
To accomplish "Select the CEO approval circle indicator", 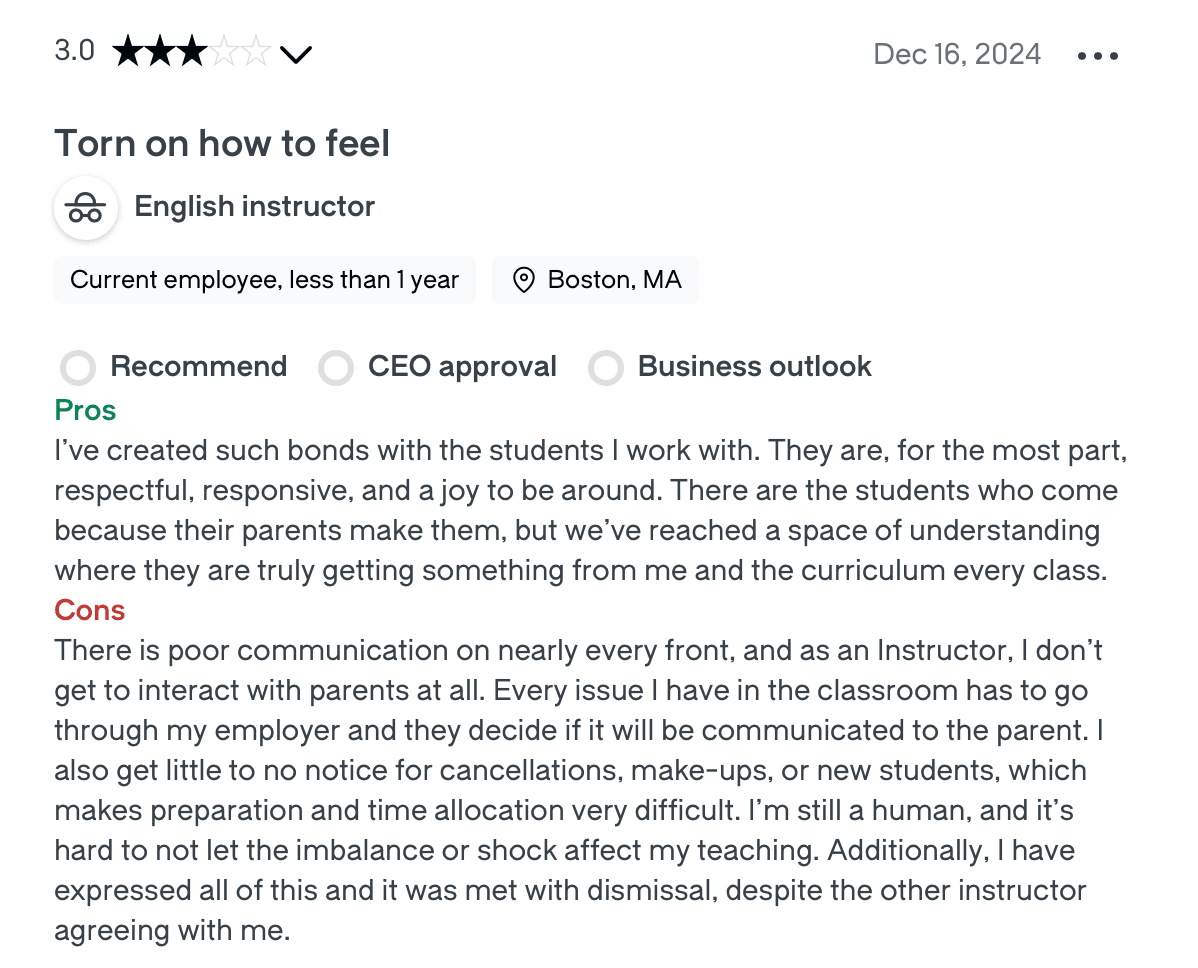I will [336, 368].
